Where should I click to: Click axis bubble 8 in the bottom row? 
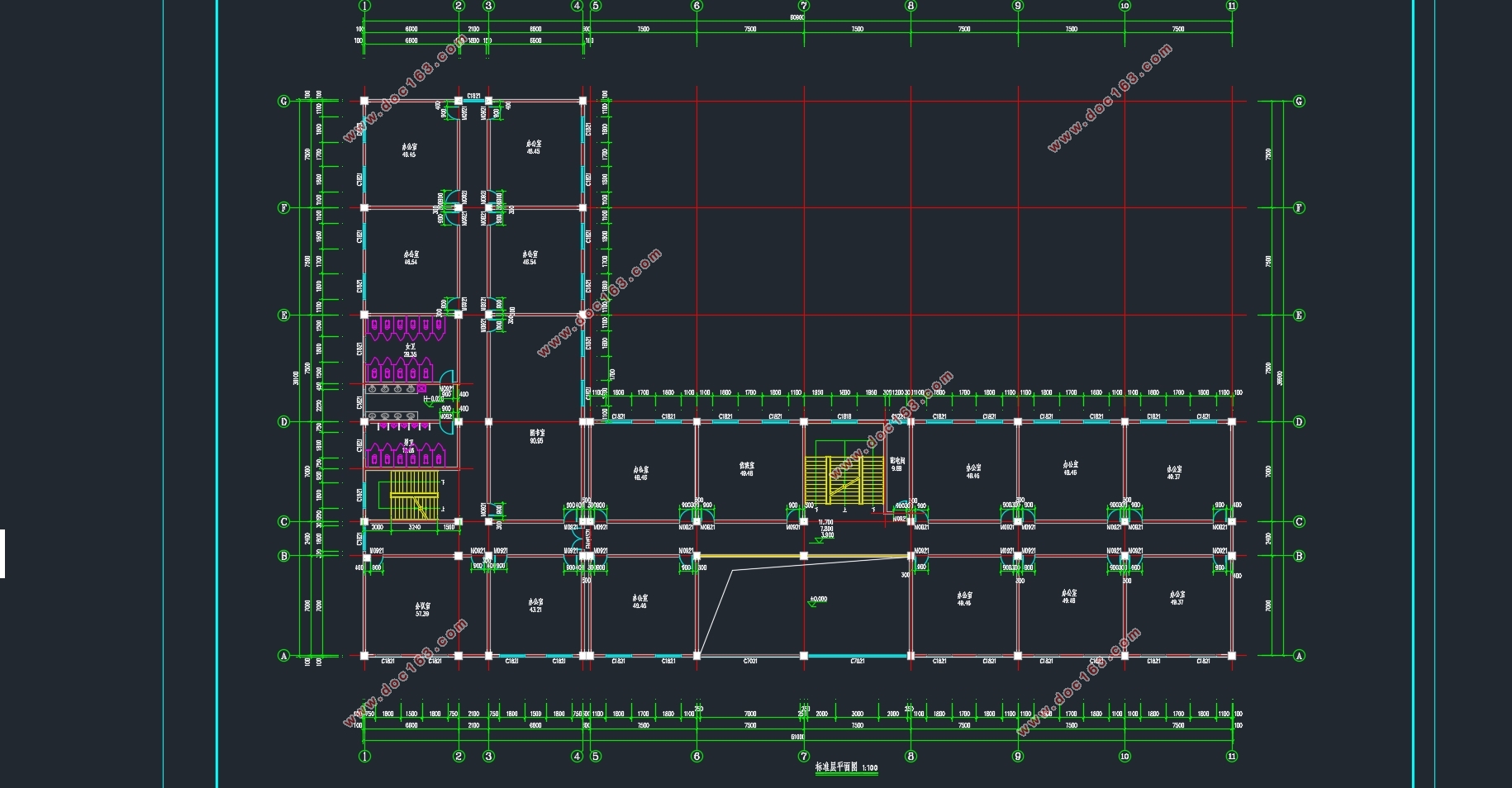click(x=911, y=756)
